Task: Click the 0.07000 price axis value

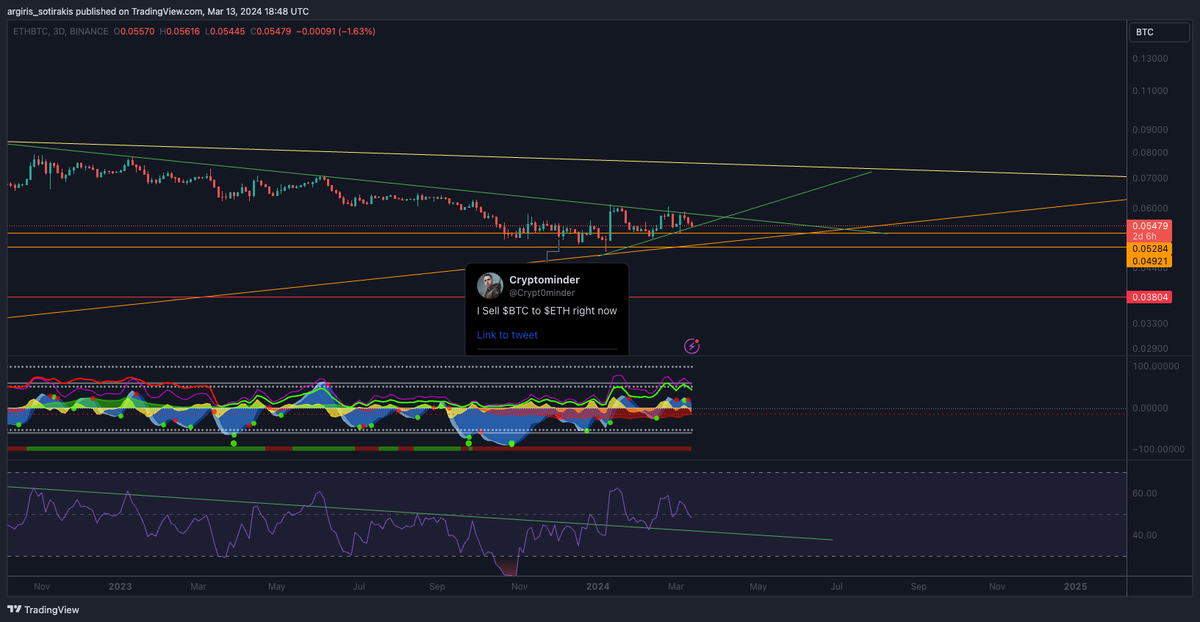Action: click(1148, 178)
